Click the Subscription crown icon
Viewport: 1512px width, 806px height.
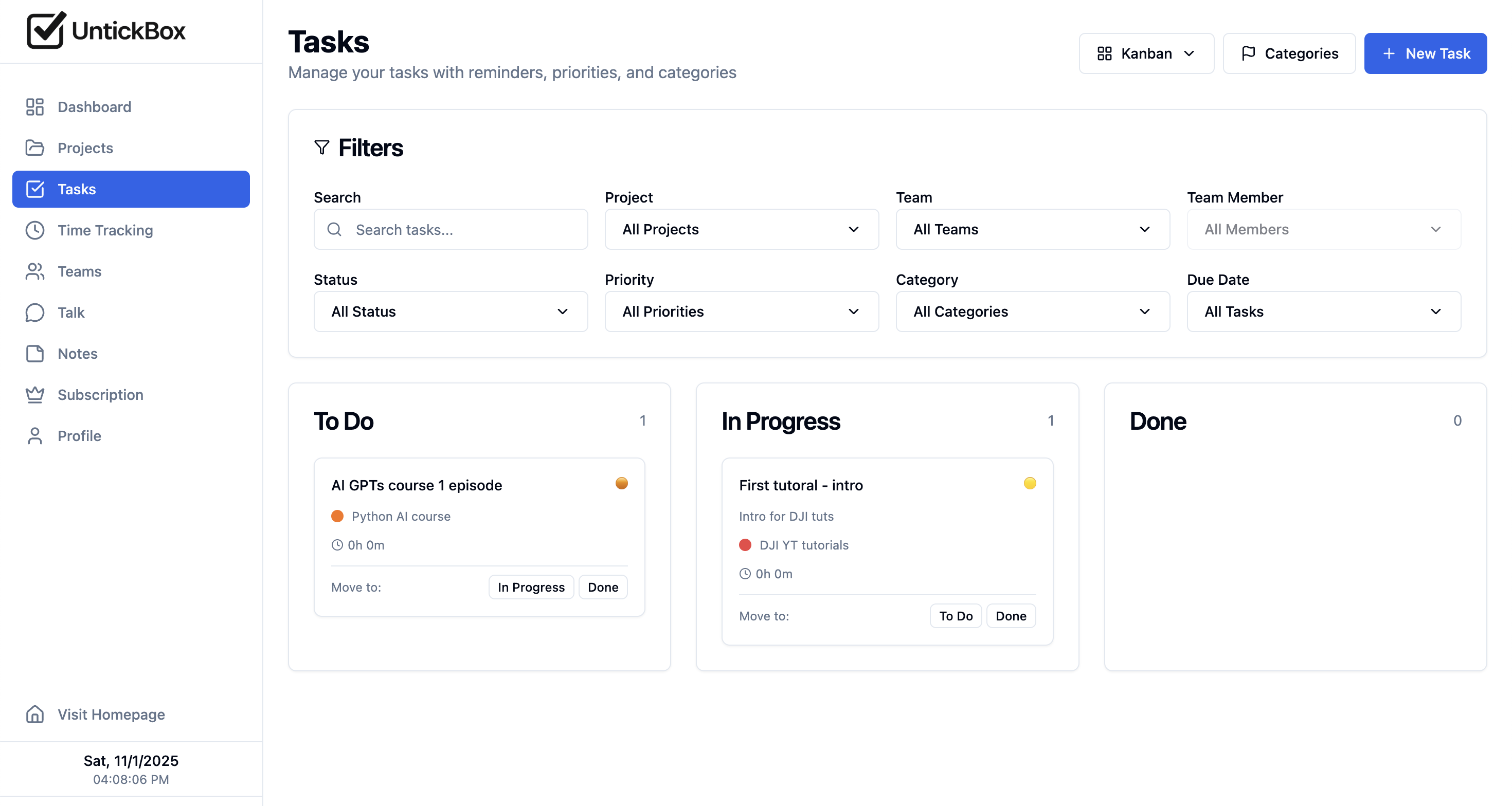(x=34, y=394)
